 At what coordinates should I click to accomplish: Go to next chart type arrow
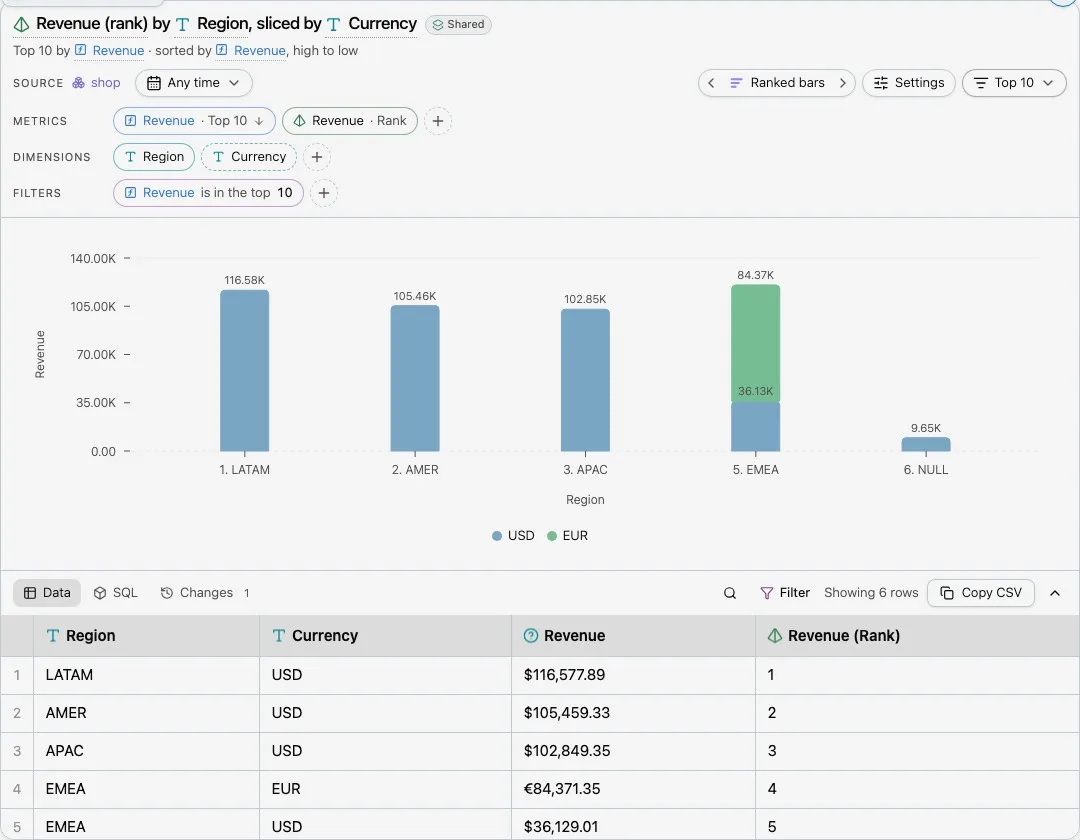tap(842, 83)
